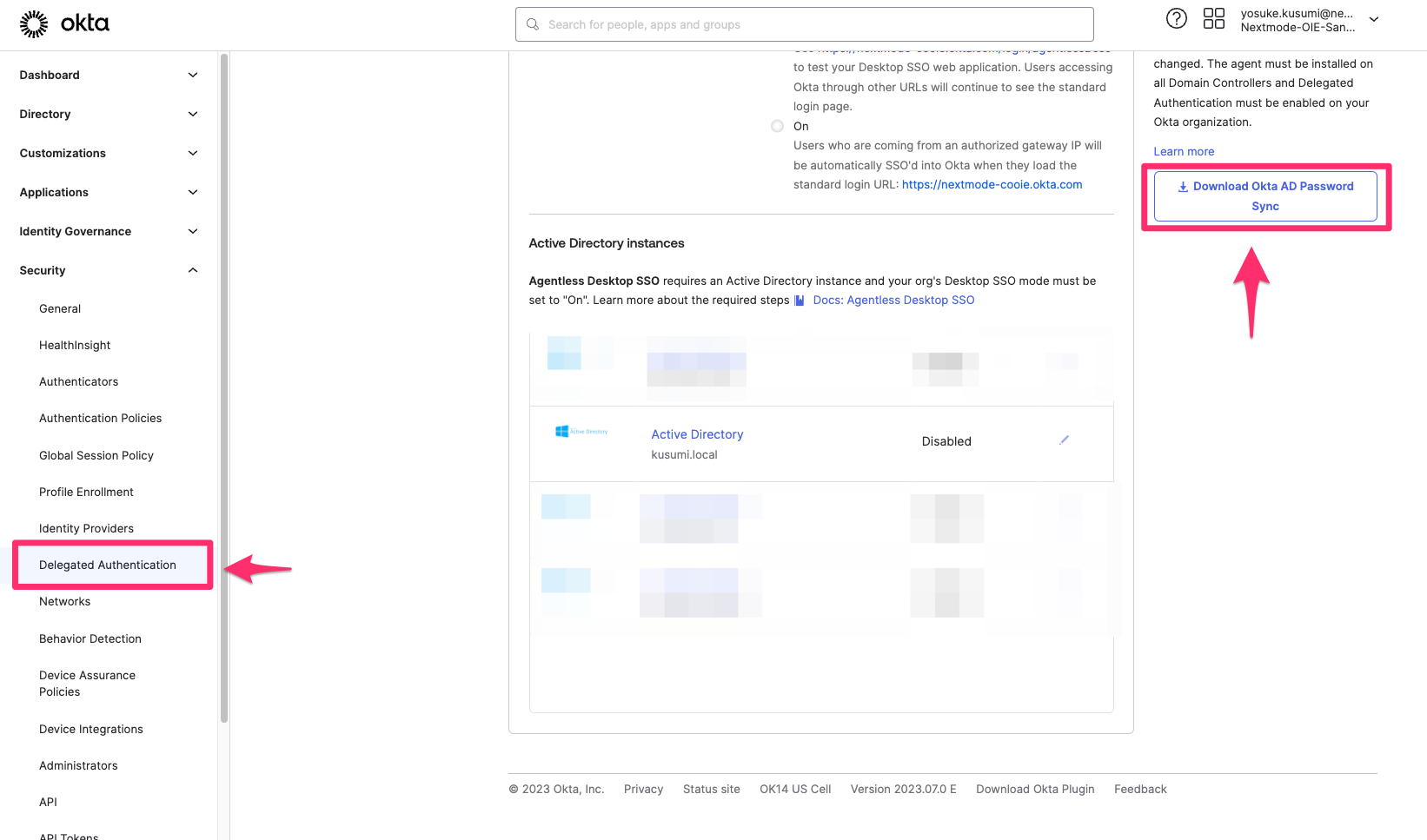1427x840 pixels.
Task: Click the docs book icon beside Agentless Desktop SSO
Action: [x=798, y=300]
